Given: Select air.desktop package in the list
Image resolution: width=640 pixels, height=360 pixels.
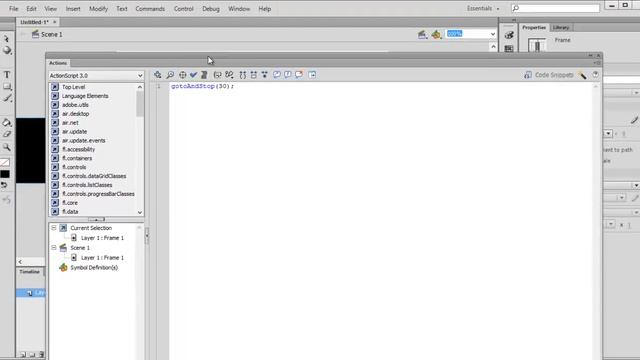Looking at the screenshot, I should [x=76, y=114].
